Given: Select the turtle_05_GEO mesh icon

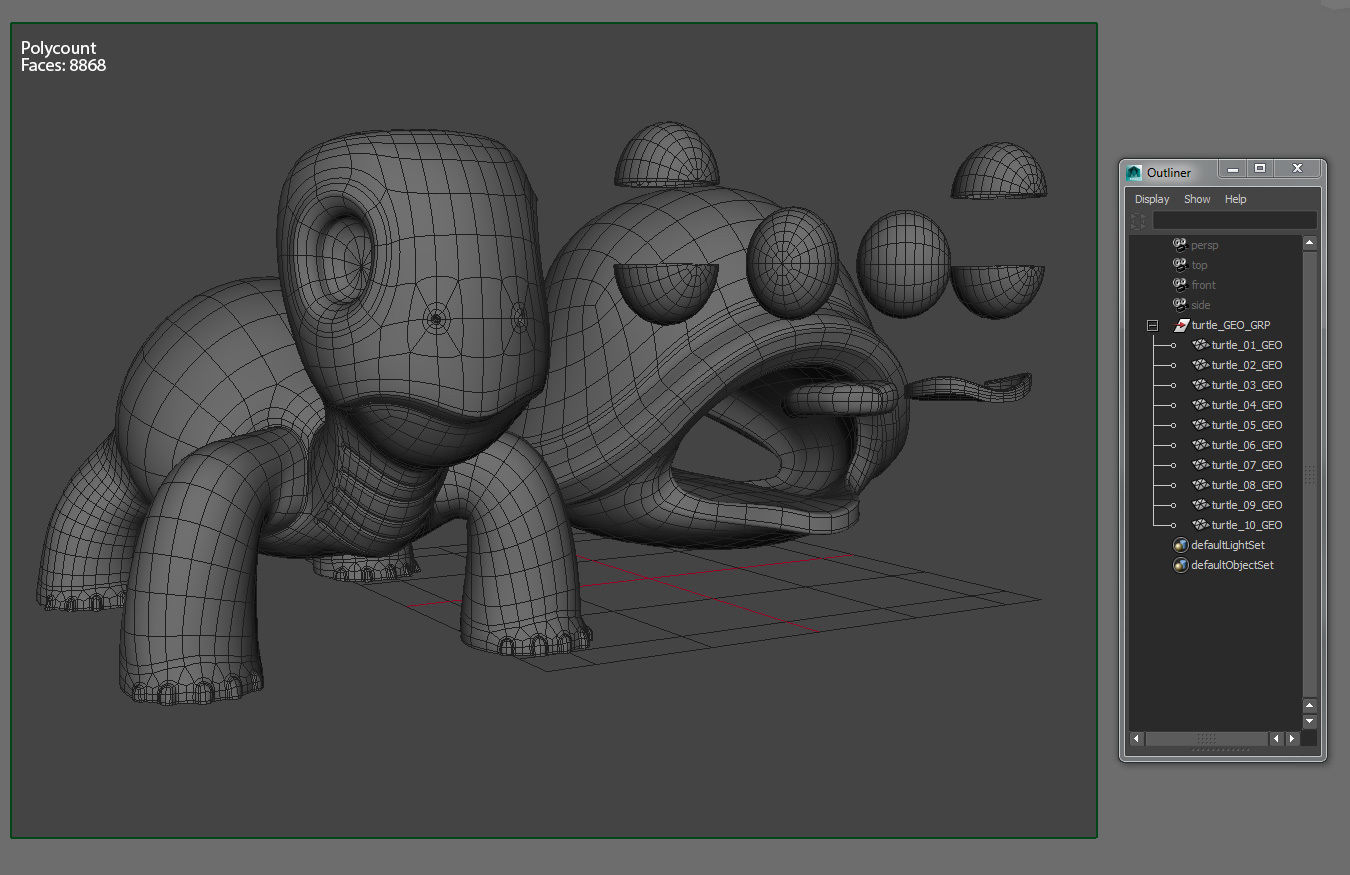Looking at the screenshot, I should point(1200,425).
